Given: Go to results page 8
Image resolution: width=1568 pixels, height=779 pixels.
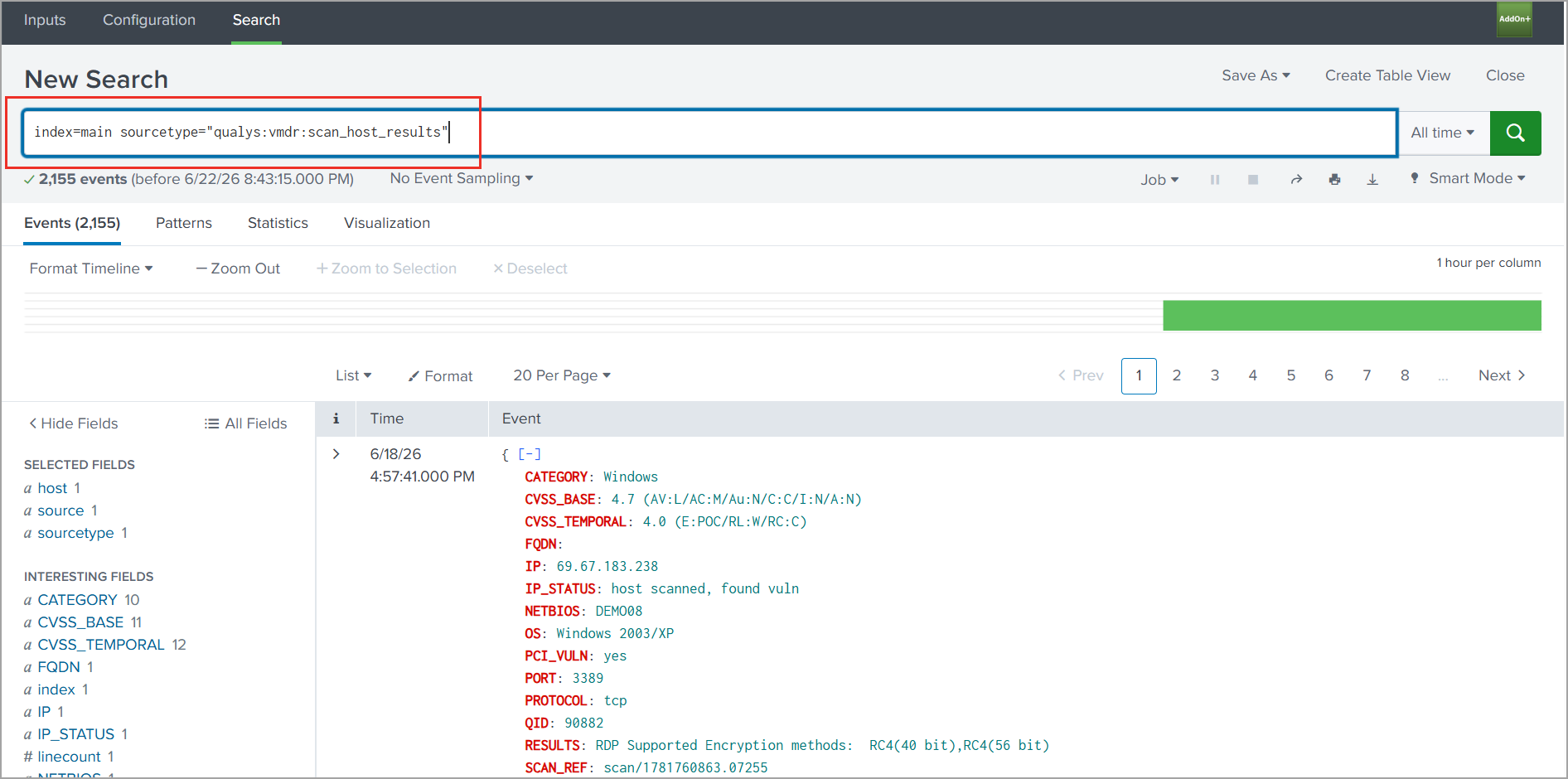Looking at the screenshot, I should 1405,375.
